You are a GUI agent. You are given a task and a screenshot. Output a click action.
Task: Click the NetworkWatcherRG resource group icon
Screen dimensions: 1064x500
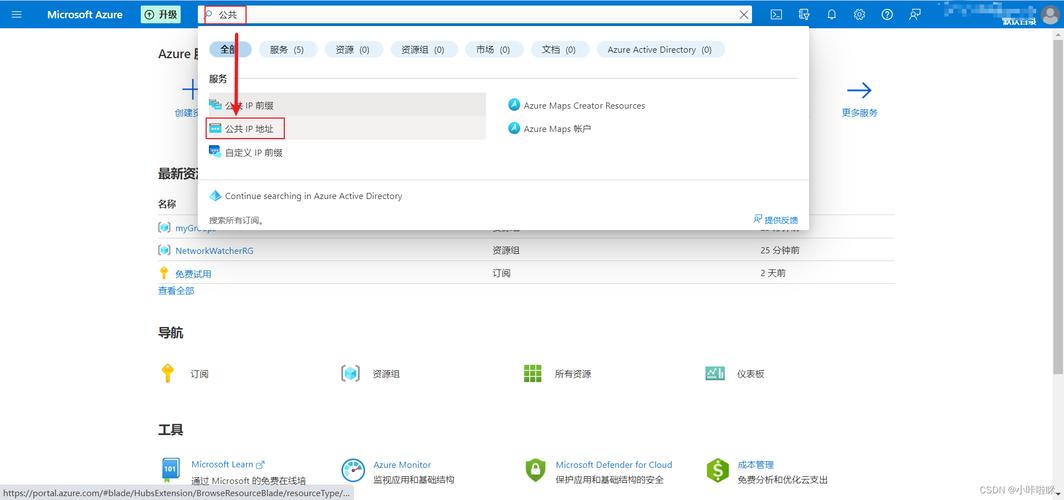164,250
